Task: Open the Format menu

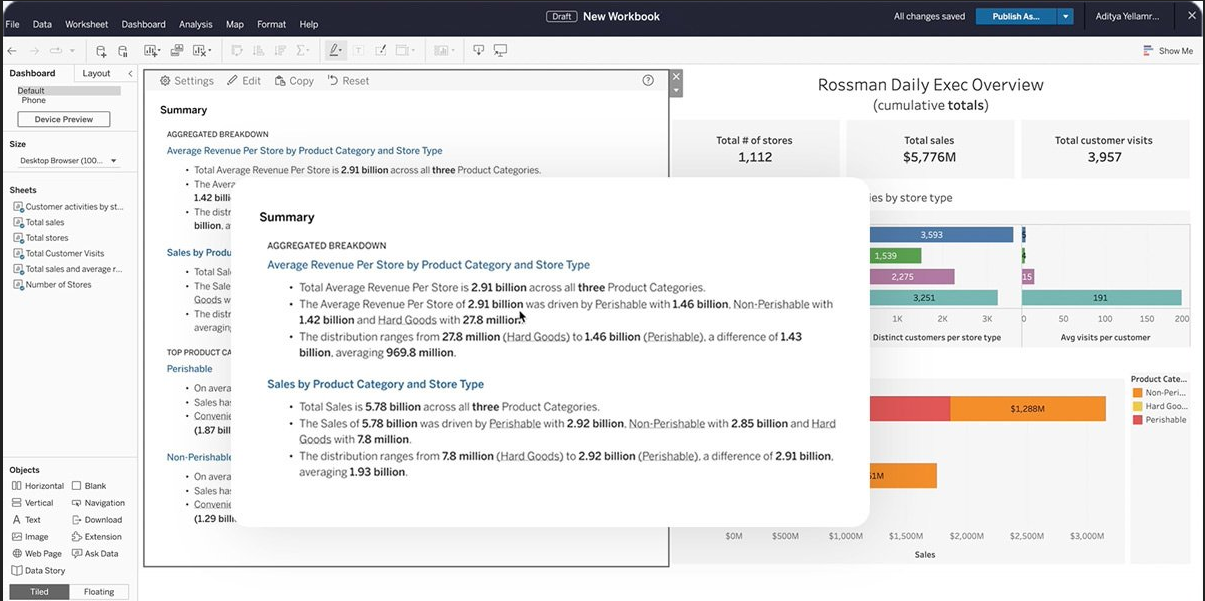Action: coord(271,24)
